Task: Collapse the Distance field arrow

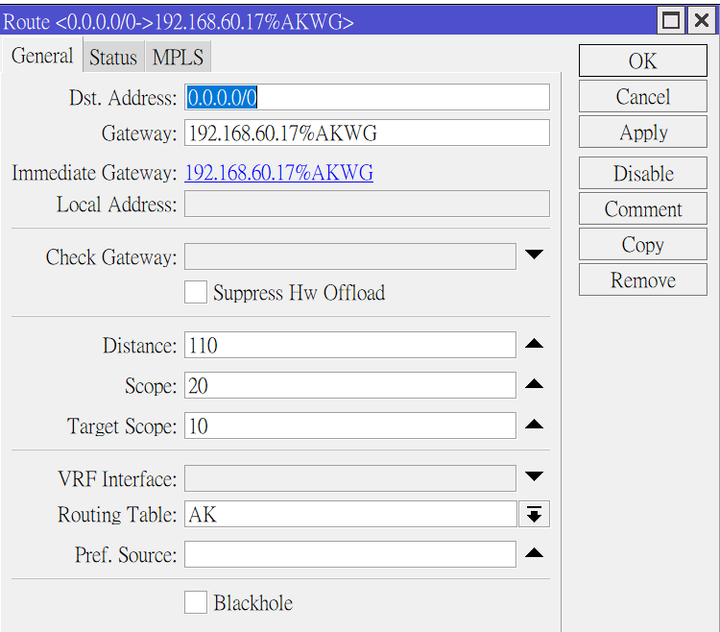Action: pos(534,344)
